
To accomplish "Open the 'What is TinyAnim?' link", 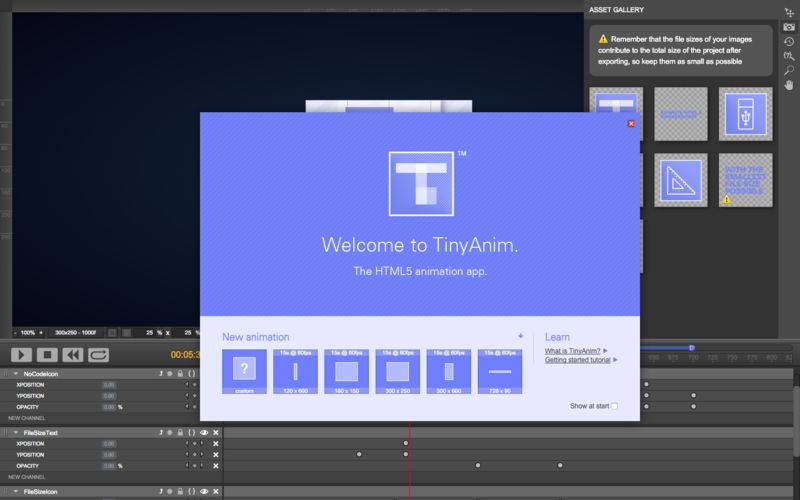I will point(572,351).
